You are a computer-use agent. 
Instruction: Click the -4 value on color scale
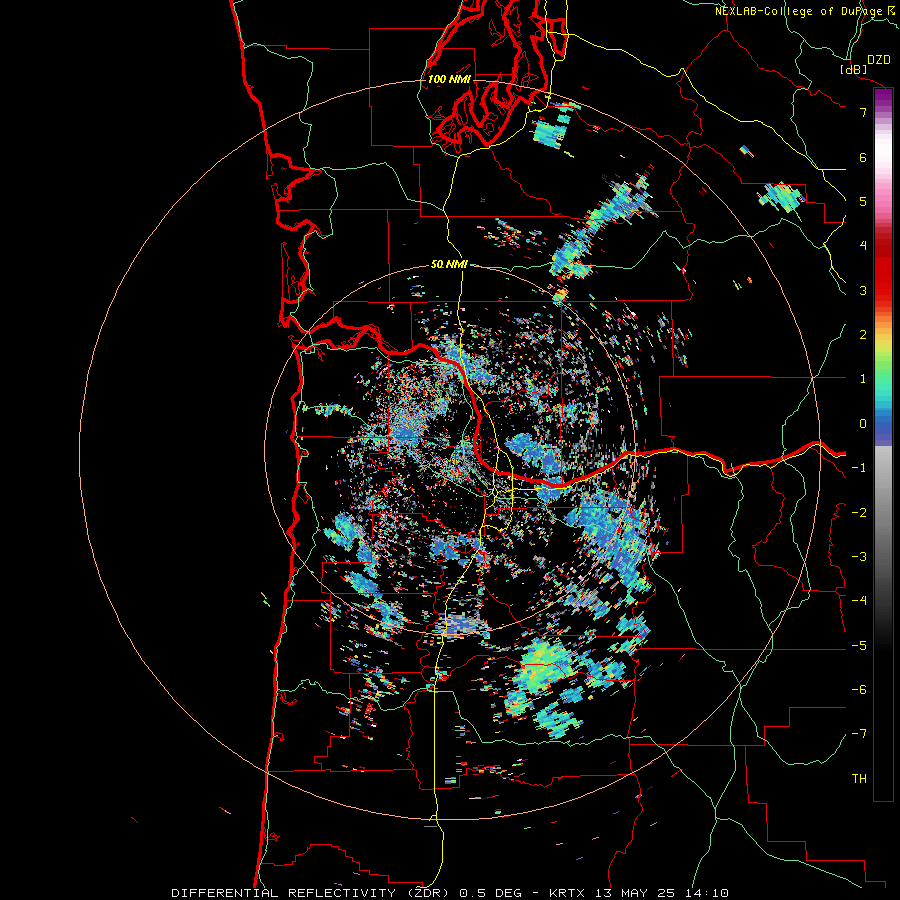coord(859,601)
